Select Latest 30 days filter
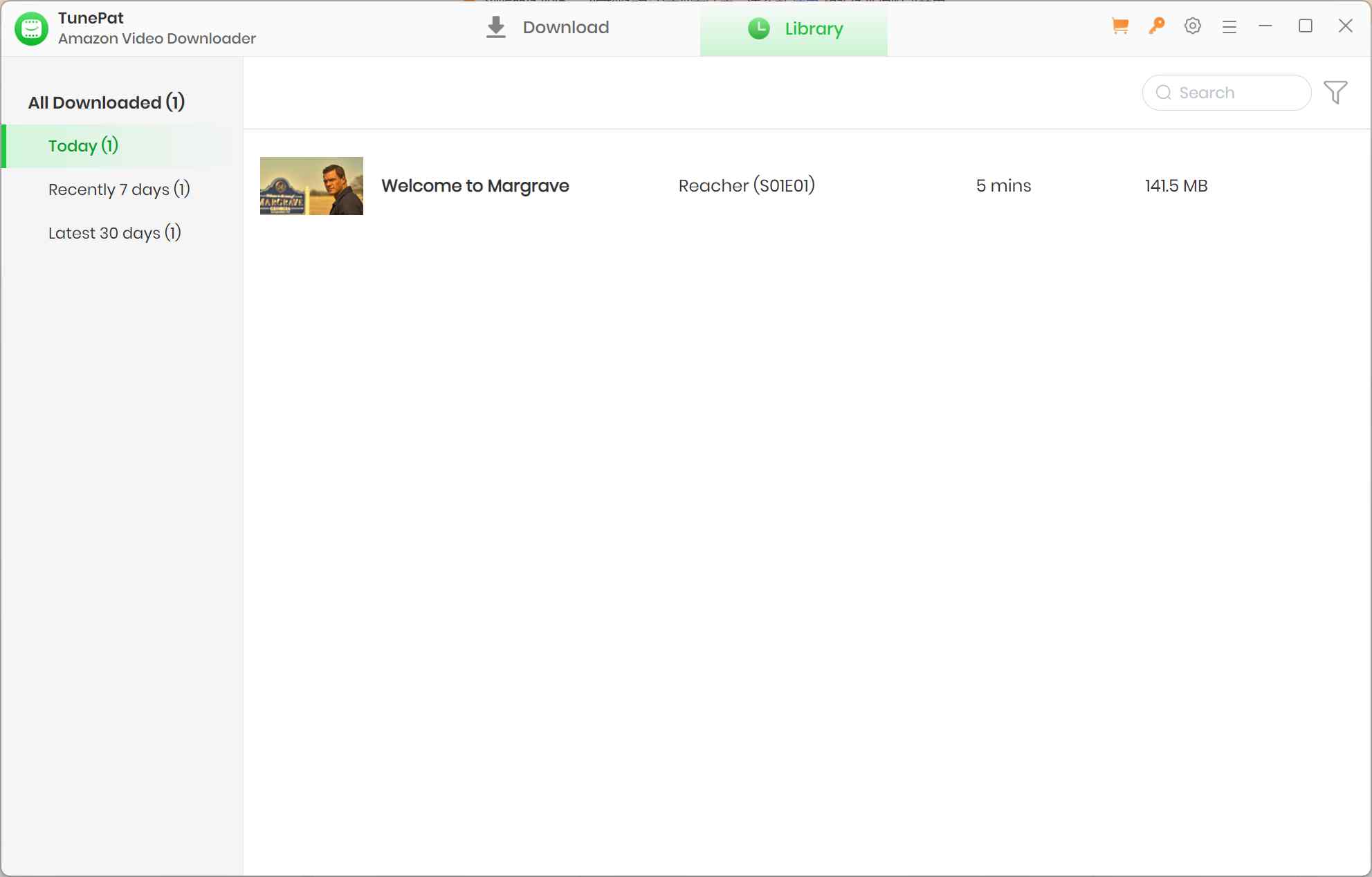Screen dimensions: 1372x877 coord(114,233)
